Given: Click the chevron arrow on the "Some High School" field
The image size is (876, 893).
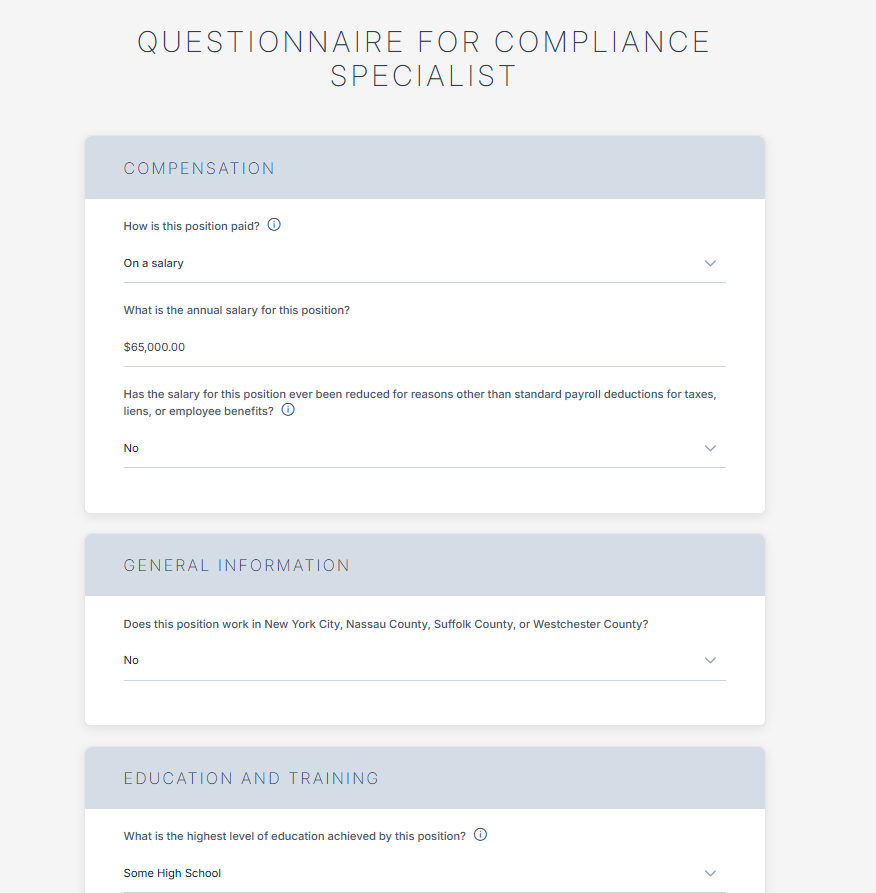Looking at the screenshot, I should click(710, 873).
